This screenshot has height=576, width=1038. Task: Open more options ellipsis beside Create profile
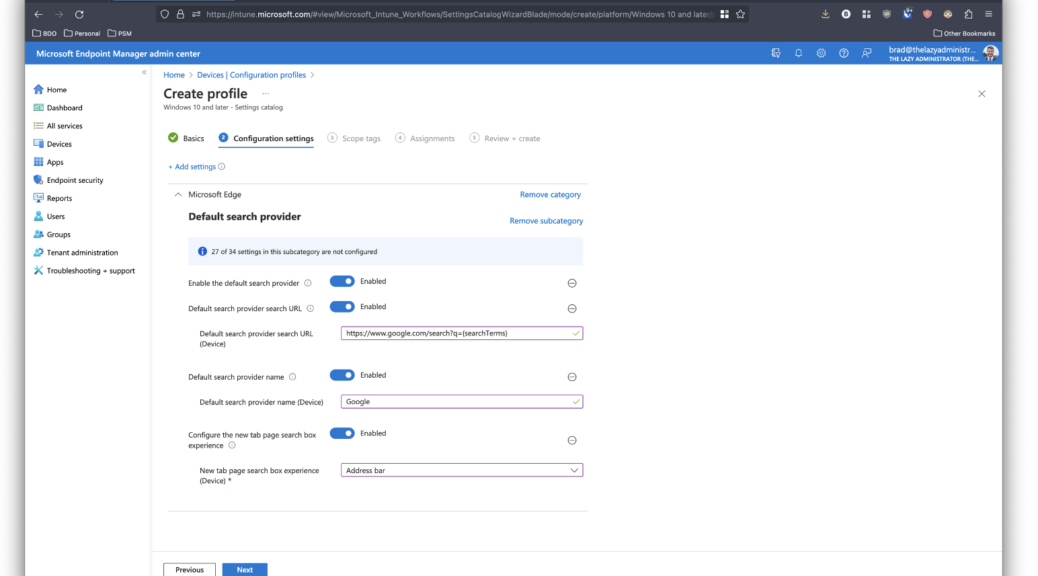[265, 94]
